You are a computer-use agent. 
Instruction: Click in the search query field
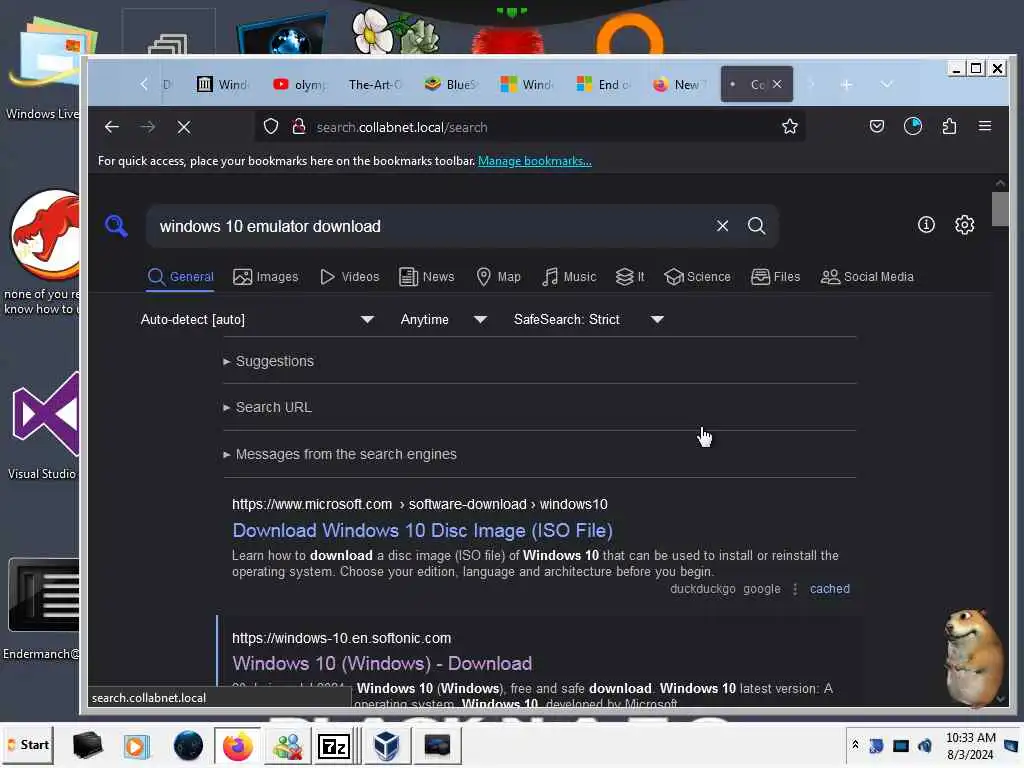431,226
